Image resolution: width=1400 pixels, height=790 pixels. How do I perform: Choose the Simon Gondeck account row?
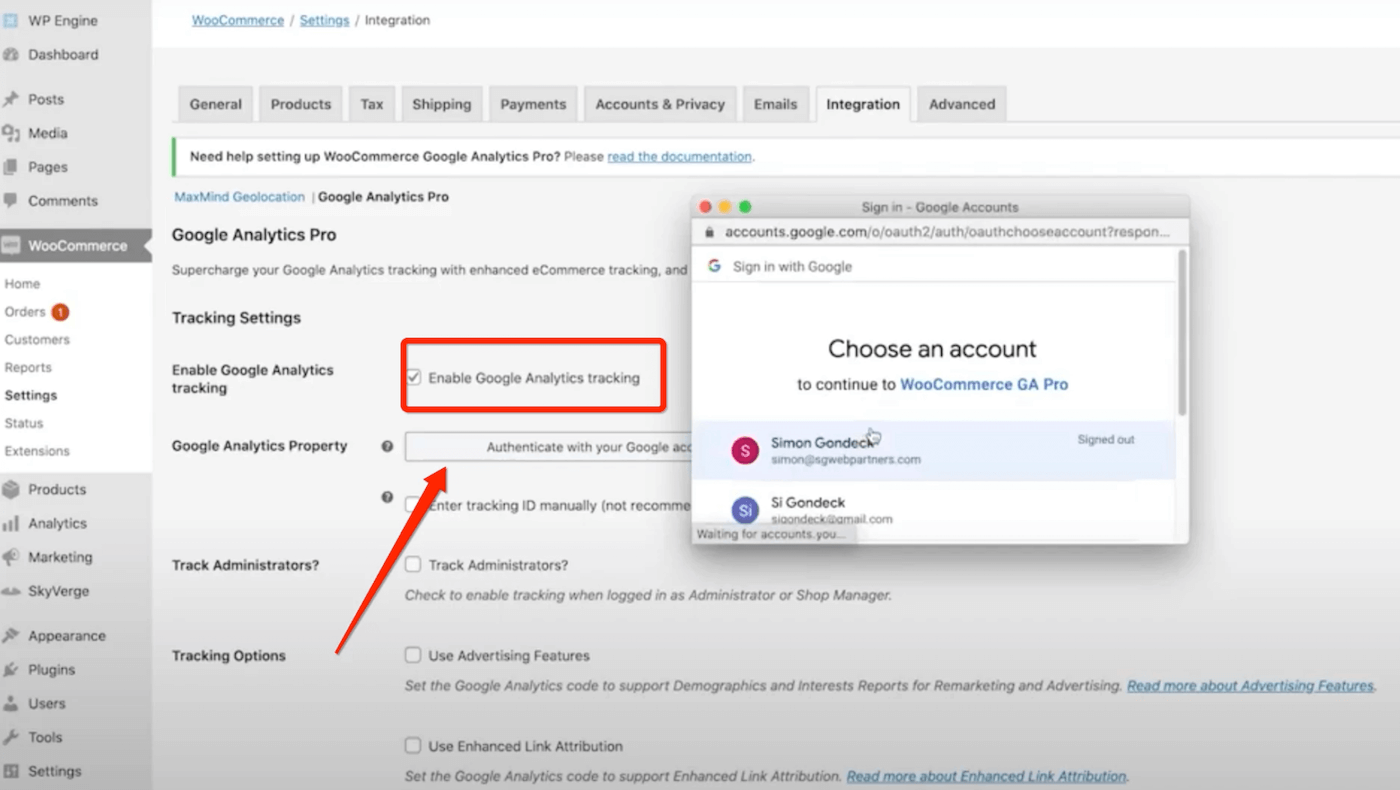point(933,450)
